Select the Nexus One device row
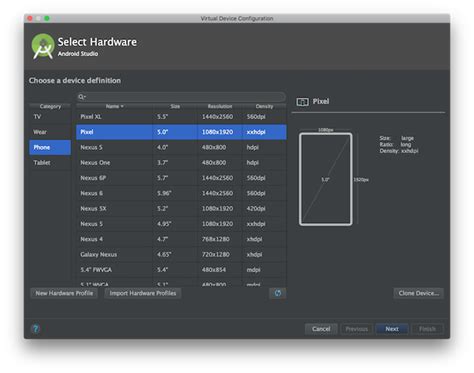The width and height of the screenshot is (474, 373). coord(181,163)
